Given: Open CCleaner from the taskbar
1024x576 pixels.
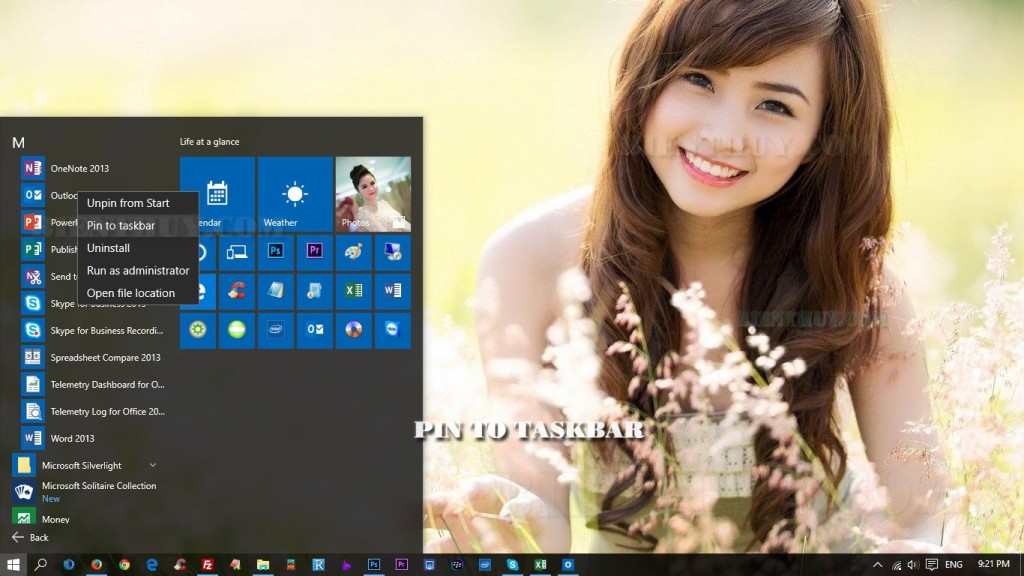Looking at the screenshot, I should click(x=180, y=565).
